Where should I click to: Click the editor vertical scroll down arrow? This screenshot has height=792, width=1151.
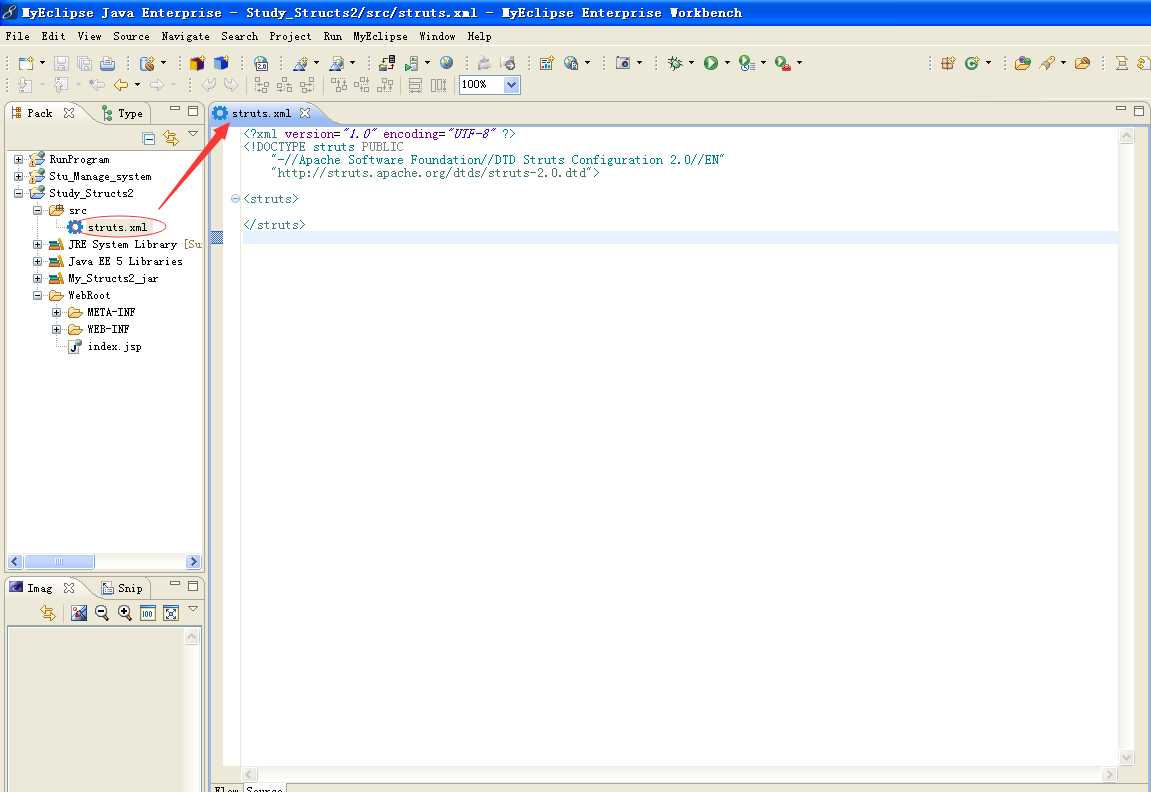(x=1127, y=758)
